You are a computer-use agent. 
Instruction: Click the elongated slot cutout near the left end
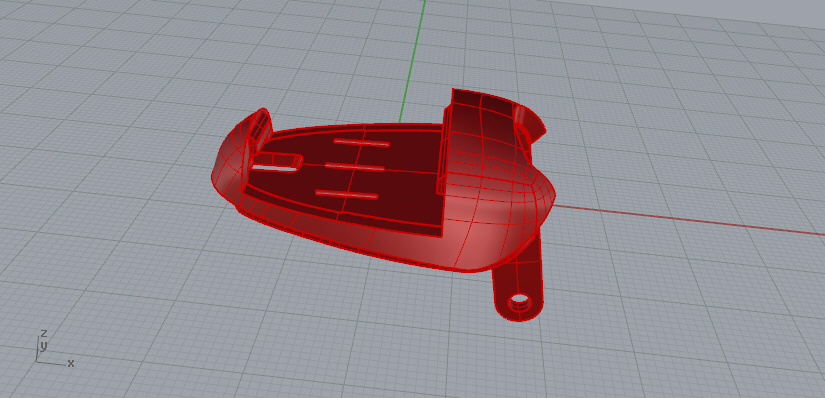274,167
